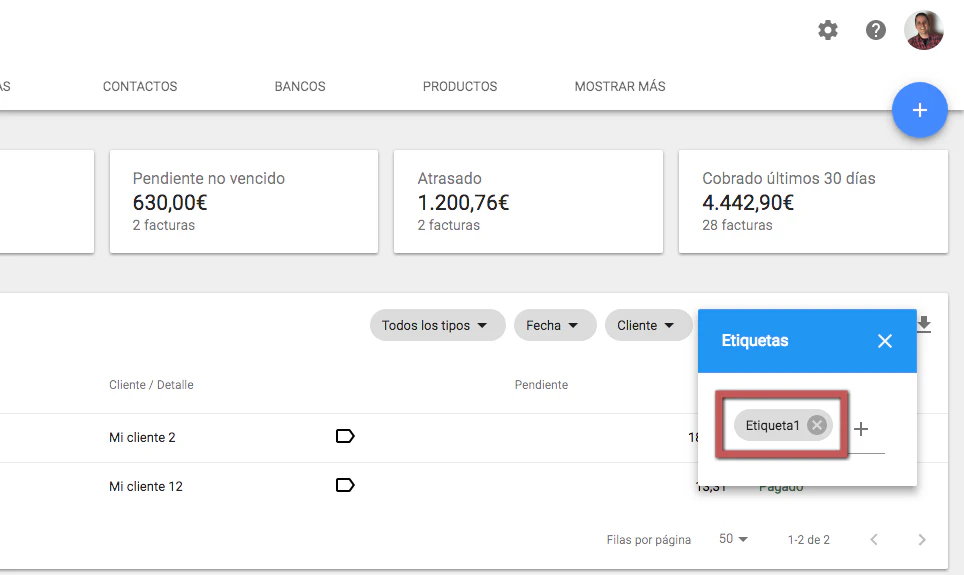Expand the Todos los tipos filter
This screenshot has width=964, height=575.
point(435,325)
